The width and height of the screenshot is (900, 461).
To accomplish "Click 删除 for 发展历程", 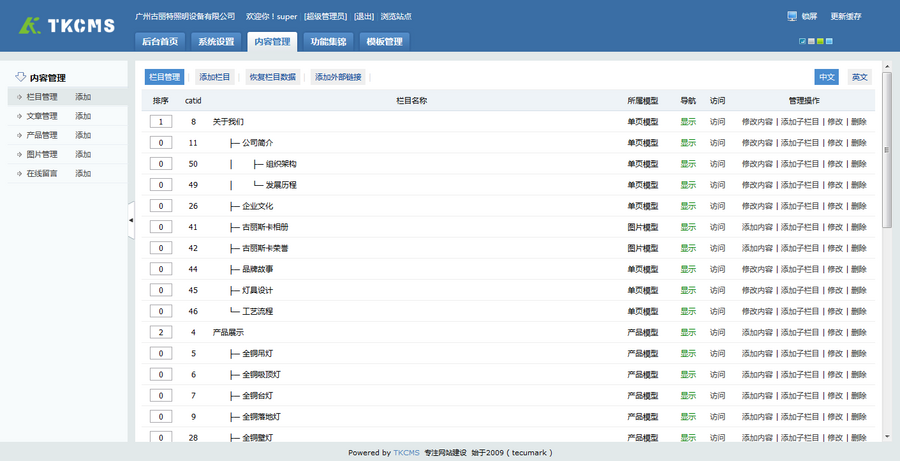I will coord(859,185).
